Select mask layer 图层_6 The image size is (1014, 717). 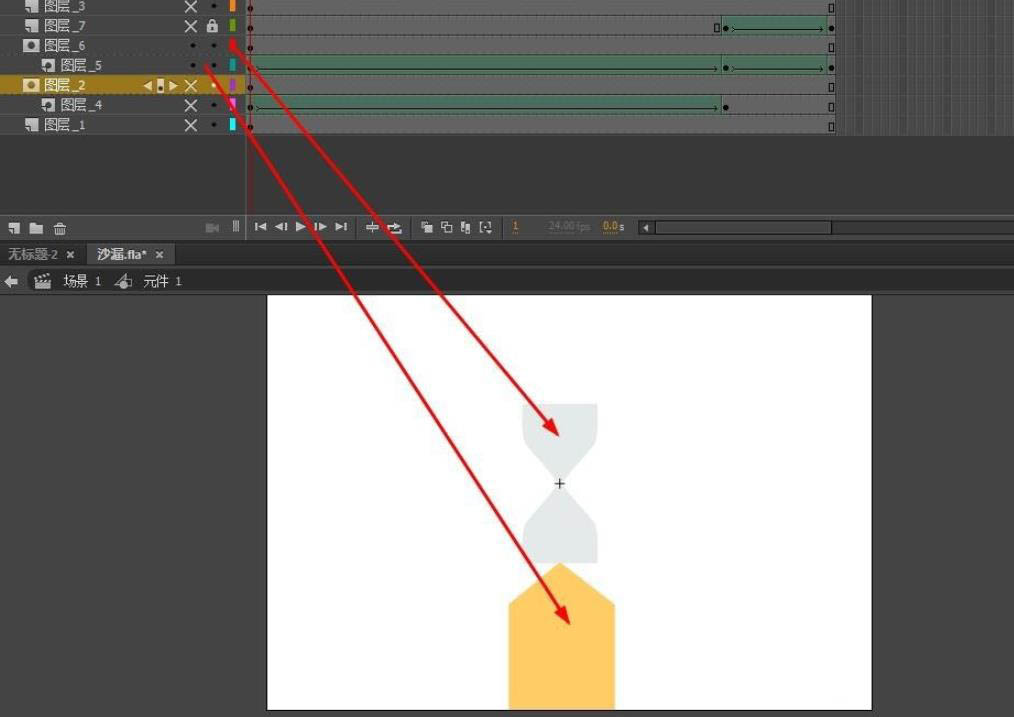pyautogui.click(x=64, y=45)
